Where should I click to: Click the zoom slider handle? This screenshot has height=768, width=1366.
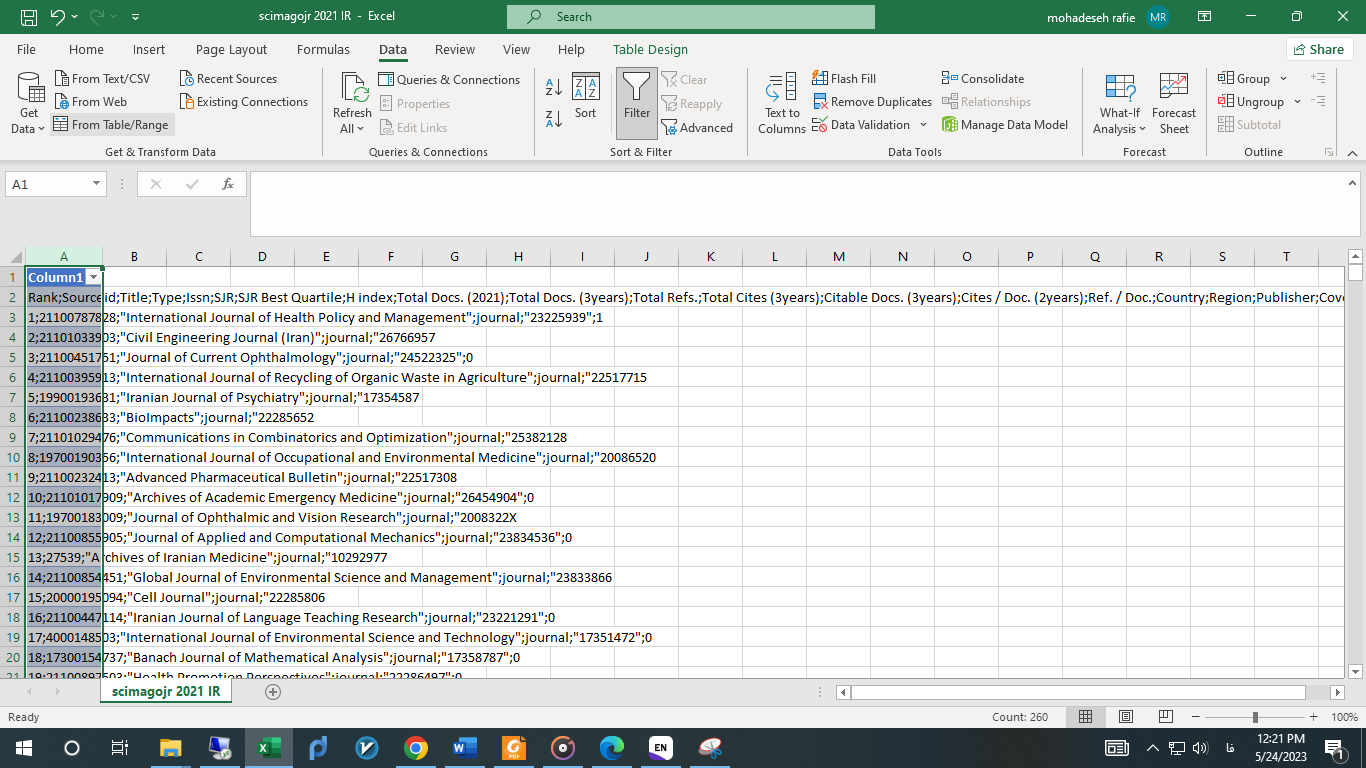pos(1255,717)
